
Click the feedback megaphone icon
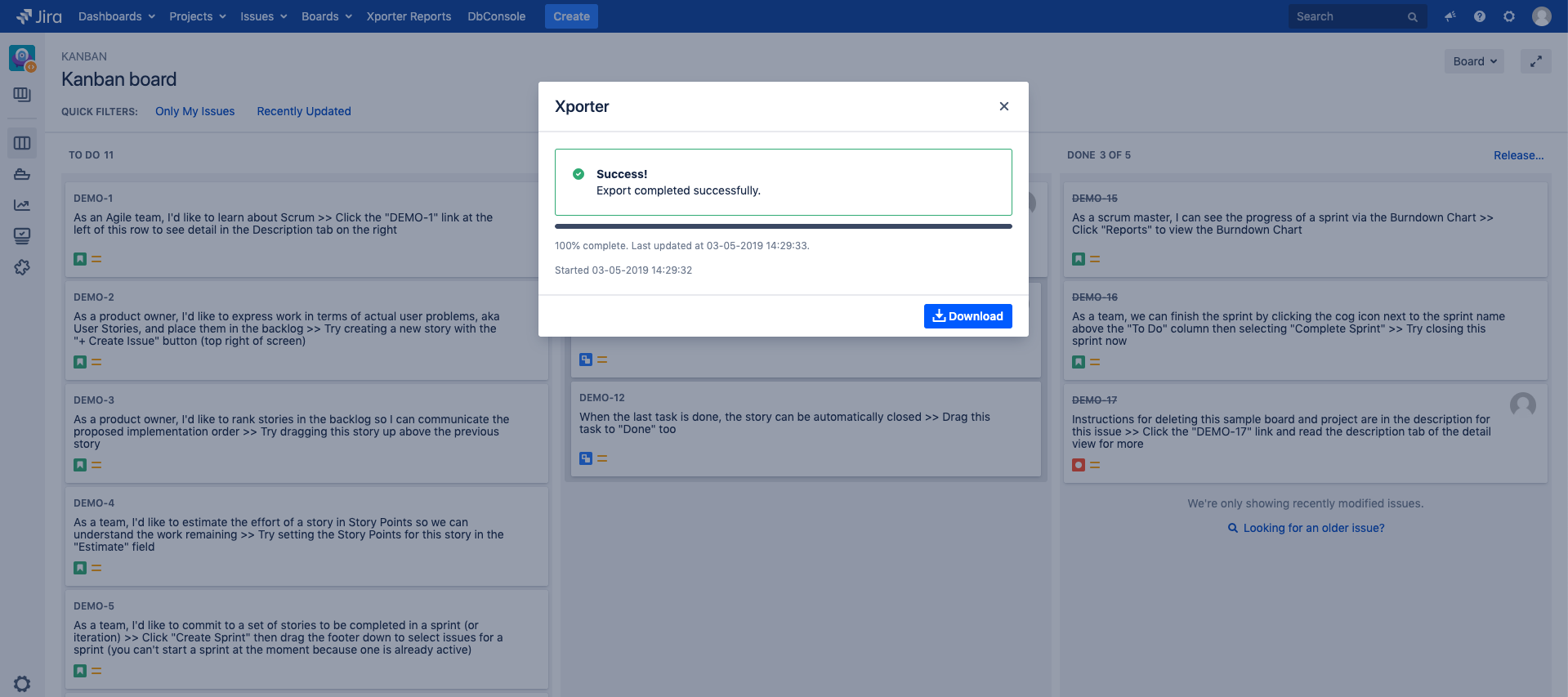tap(1450, 16)
